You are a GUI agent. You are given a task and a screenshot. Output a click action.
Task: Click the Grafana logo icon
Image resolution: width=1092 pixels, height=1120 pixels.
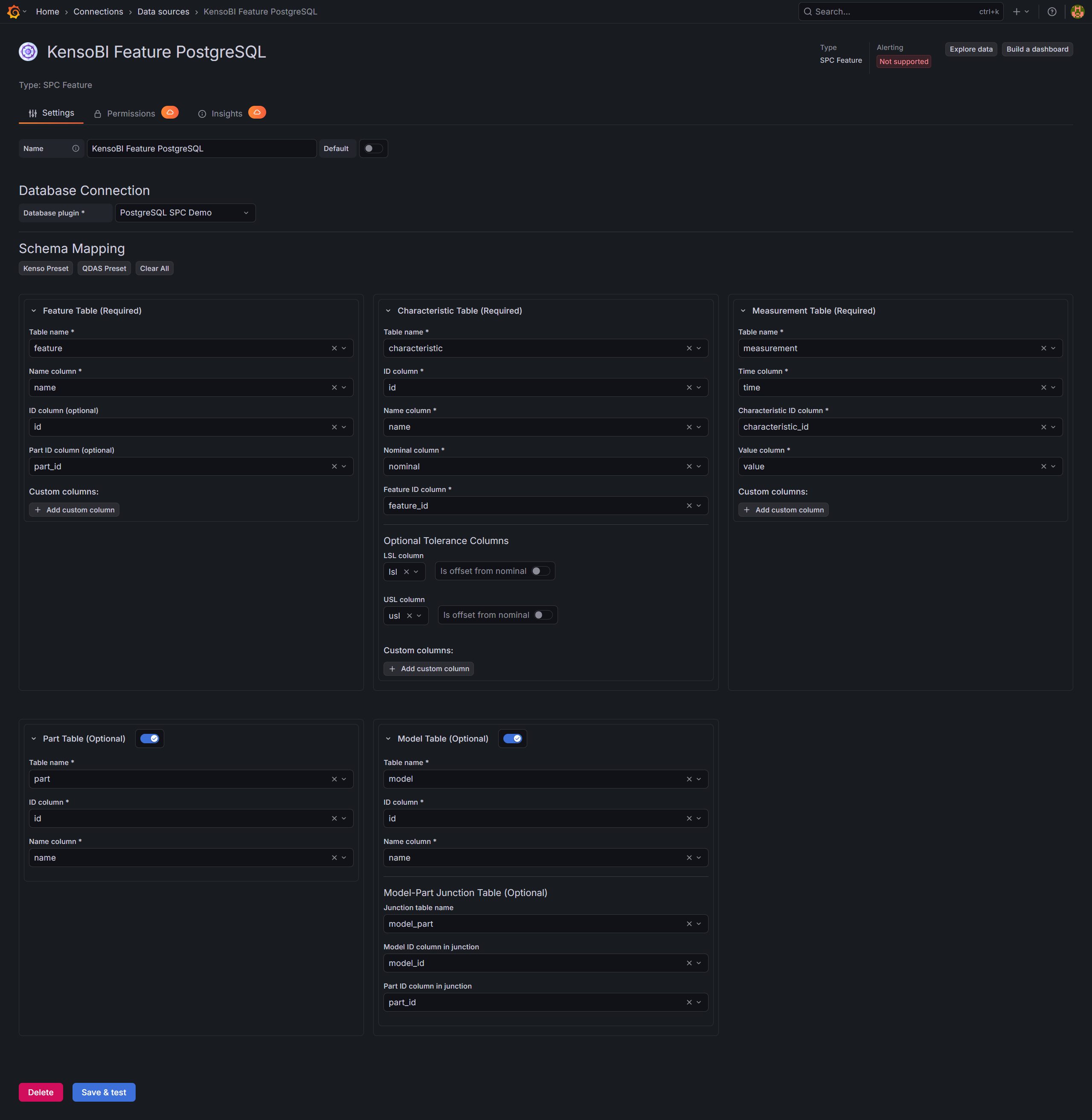pyautogui.click(x=14, y=12)
